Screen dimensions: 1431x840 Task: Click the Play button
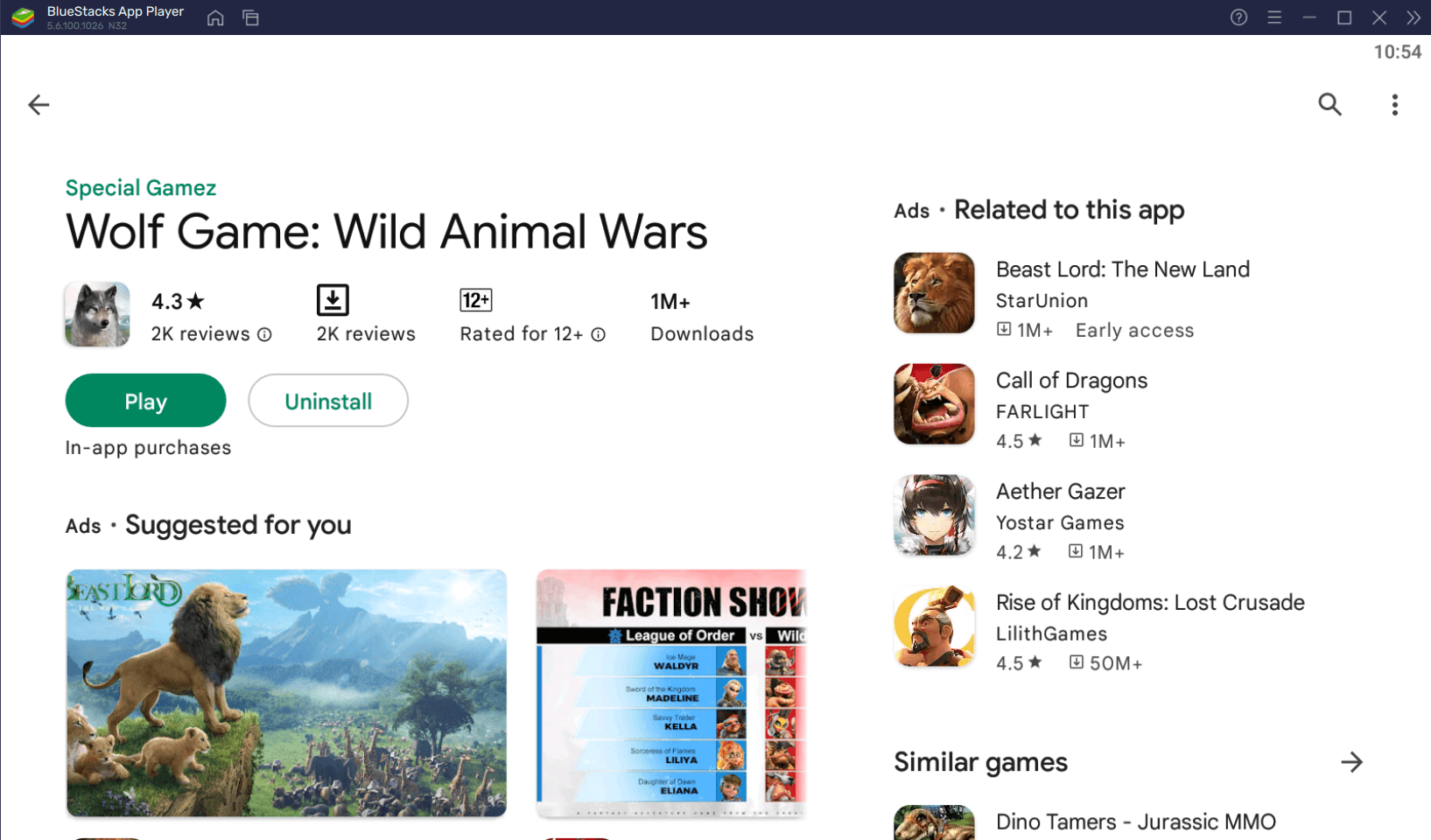coord(145,401)
